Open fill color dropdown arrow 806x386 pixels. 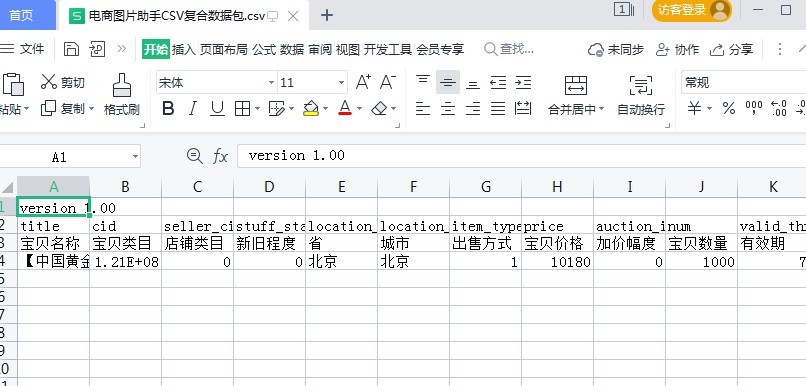(325, 109)
